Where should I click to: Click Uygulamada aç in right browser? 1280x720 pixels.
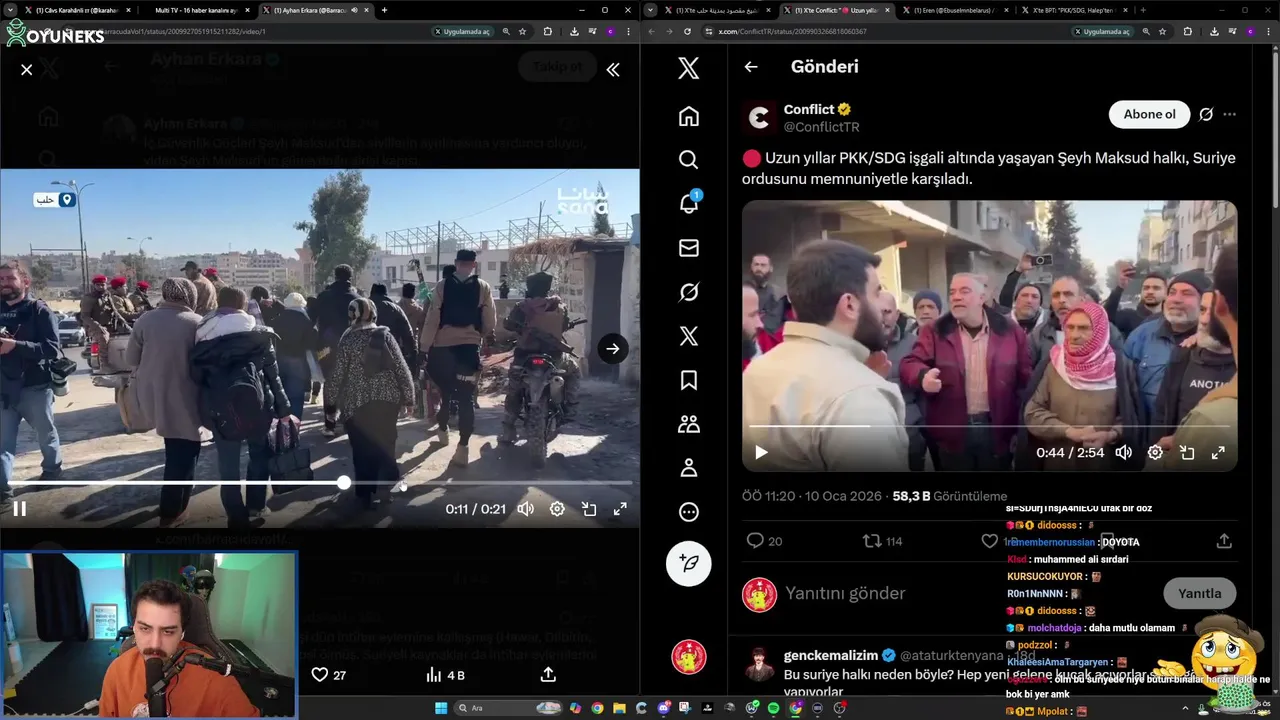point(1104,31)
